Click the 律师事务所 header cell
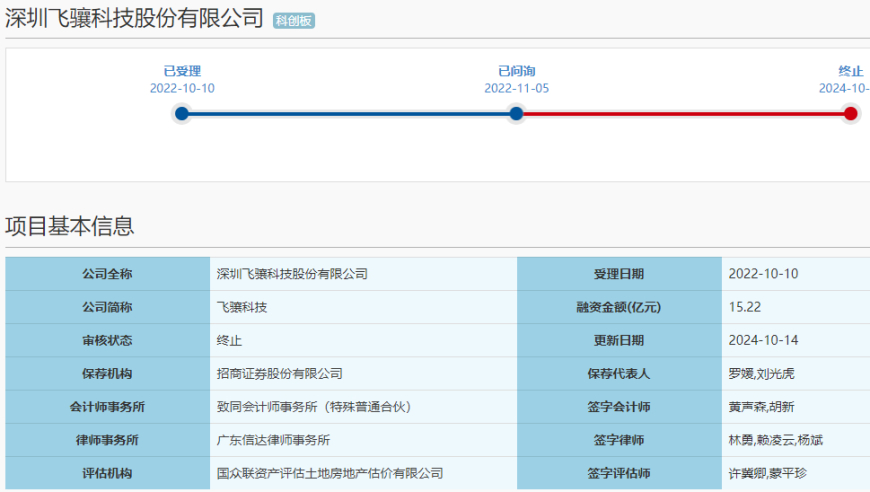Image resolution: width=870 pixels, height=492 pixels. pos(108,440)
